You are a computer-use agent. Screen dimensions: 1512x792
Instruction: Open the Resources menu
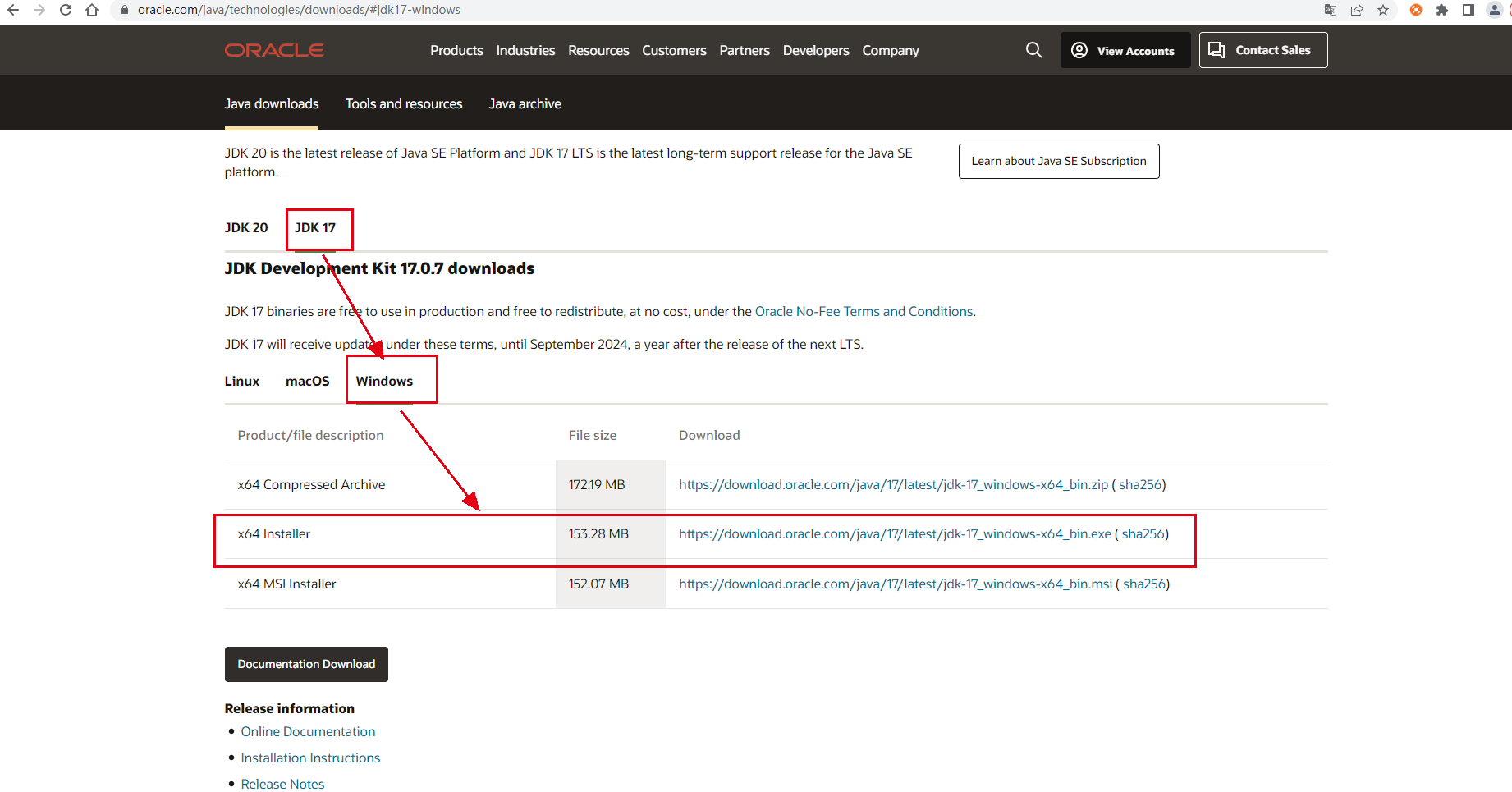(x=598, y=50)
